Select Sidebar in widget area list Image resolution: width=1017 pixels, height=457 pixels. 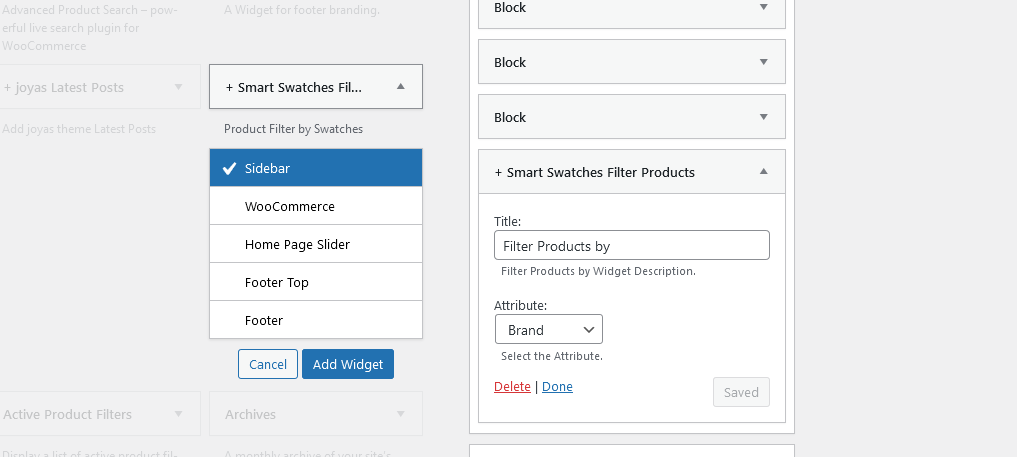click(315, 168)
